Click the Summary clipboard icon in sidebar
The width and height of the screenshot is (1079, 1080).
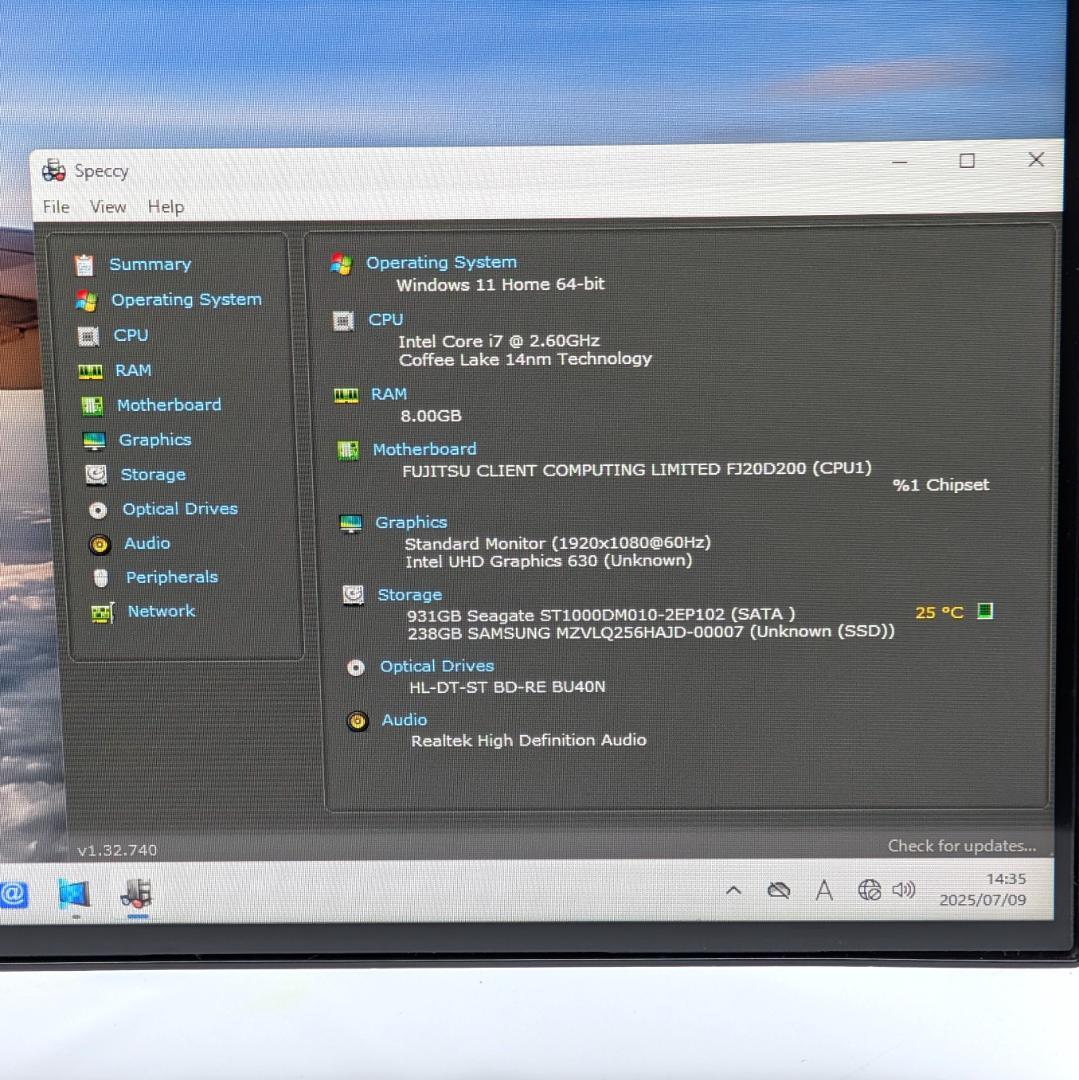(84, 265)
